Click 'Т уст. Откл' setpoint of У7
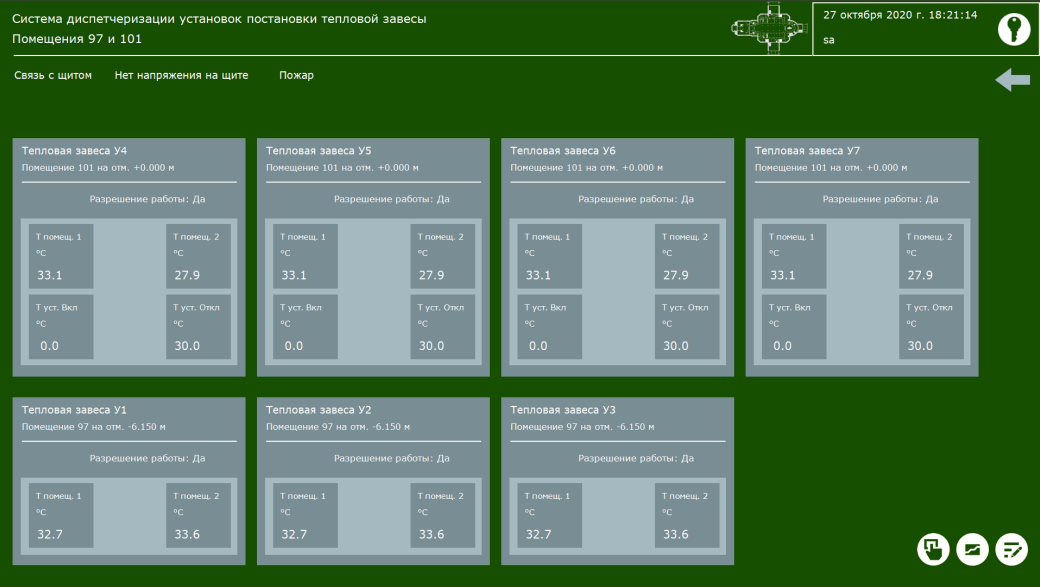 coord(931,327)
